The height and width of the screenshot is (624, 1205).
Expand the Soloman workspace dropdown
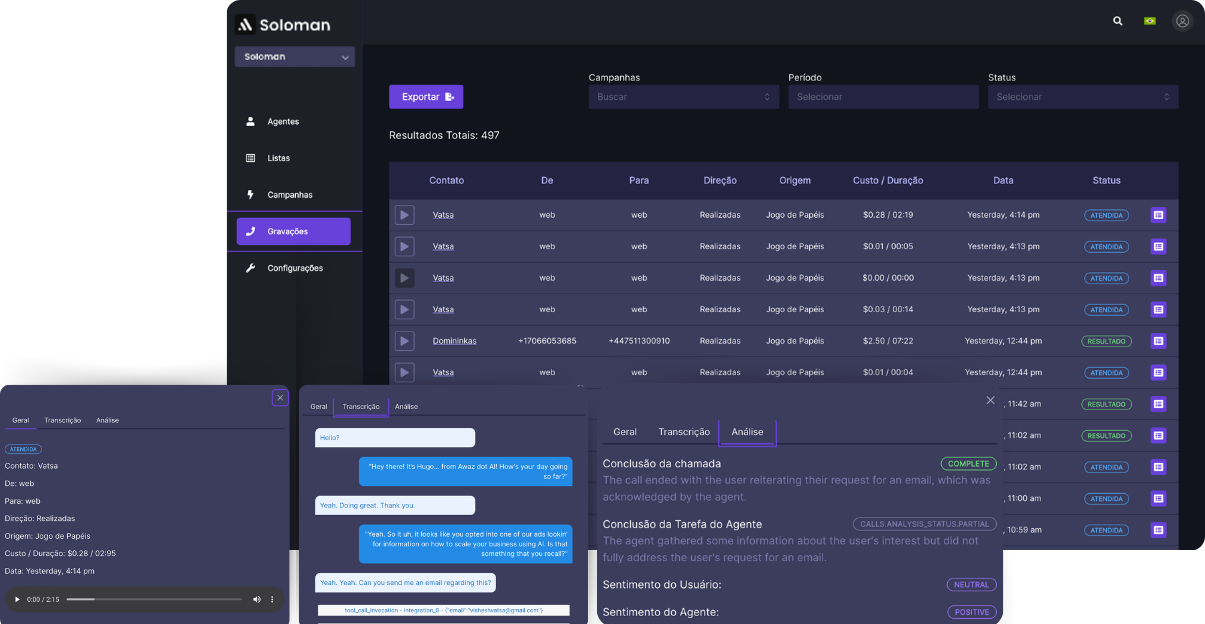295,57
